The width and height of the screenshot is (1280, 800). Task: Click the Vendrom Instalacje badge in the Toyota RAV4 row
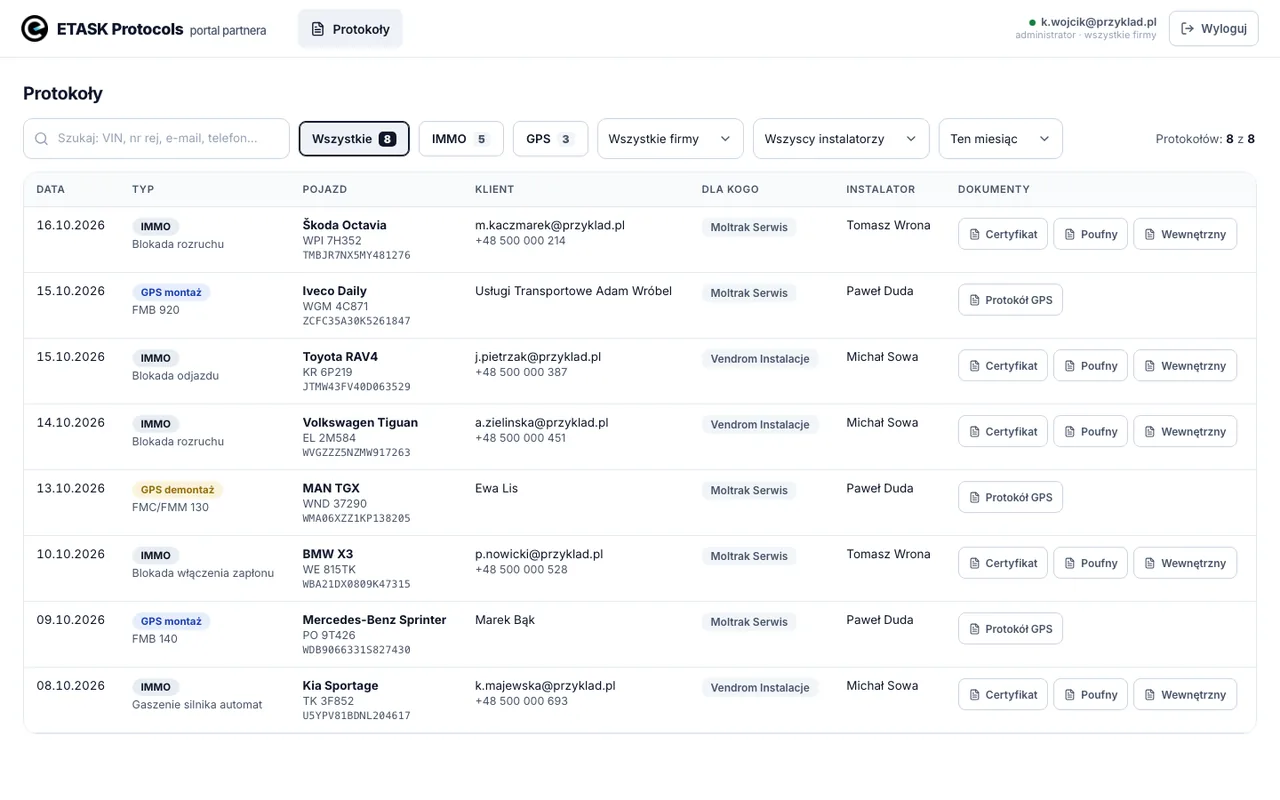760,359
